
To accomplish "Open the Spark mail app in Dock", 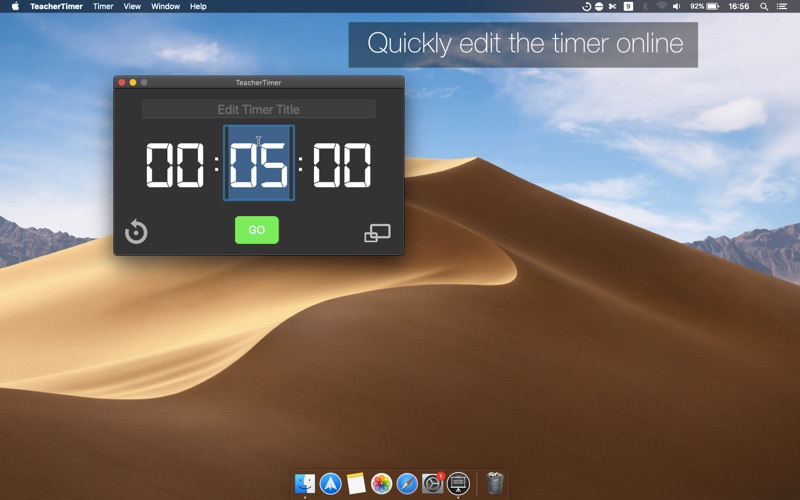I will (x=331, y=483).
